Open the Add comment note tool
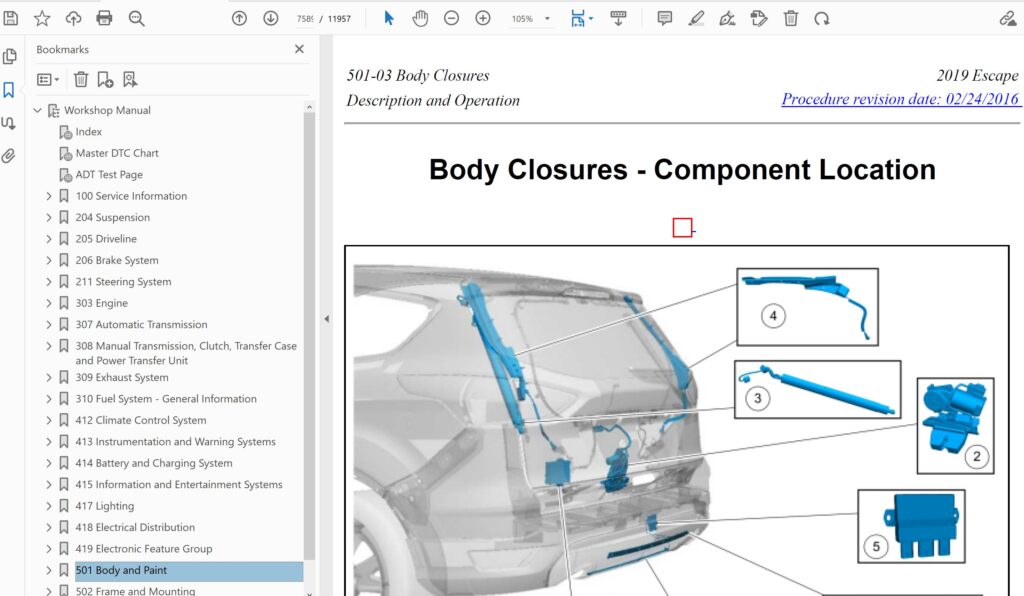This screenshot has width=1024, height=596. coord(664,18)
